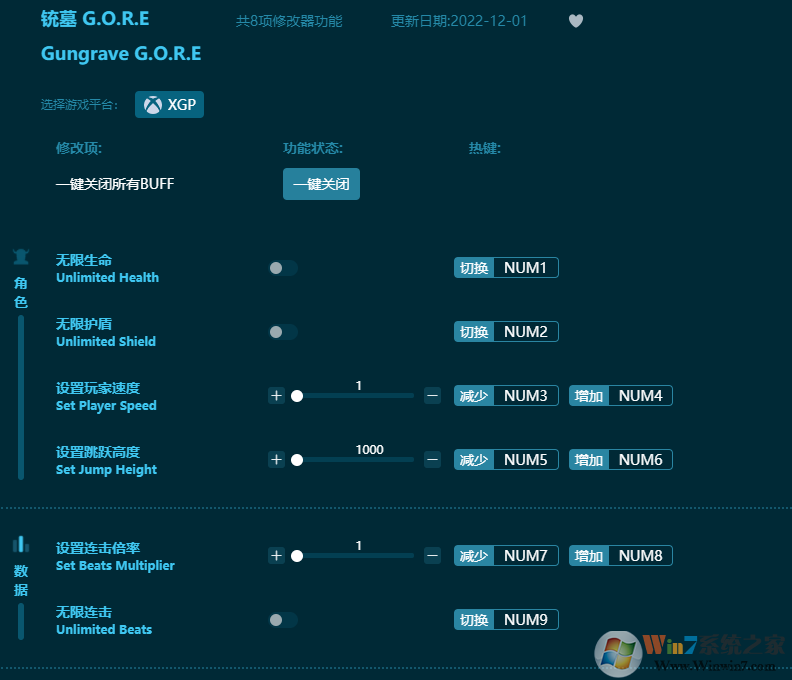
Task: Click the Unlimited Shield label
Action: [106, 342]
